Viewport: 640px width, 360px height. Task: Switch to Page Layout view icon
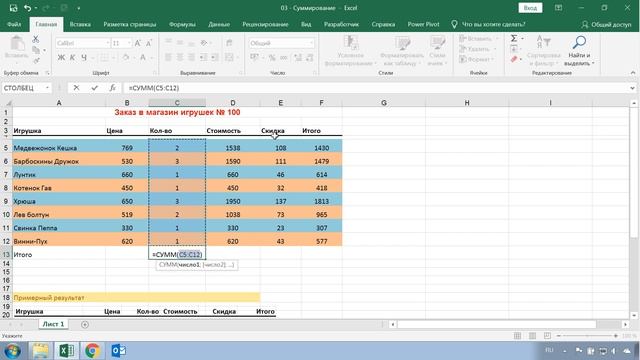click(x=532, y=336)
